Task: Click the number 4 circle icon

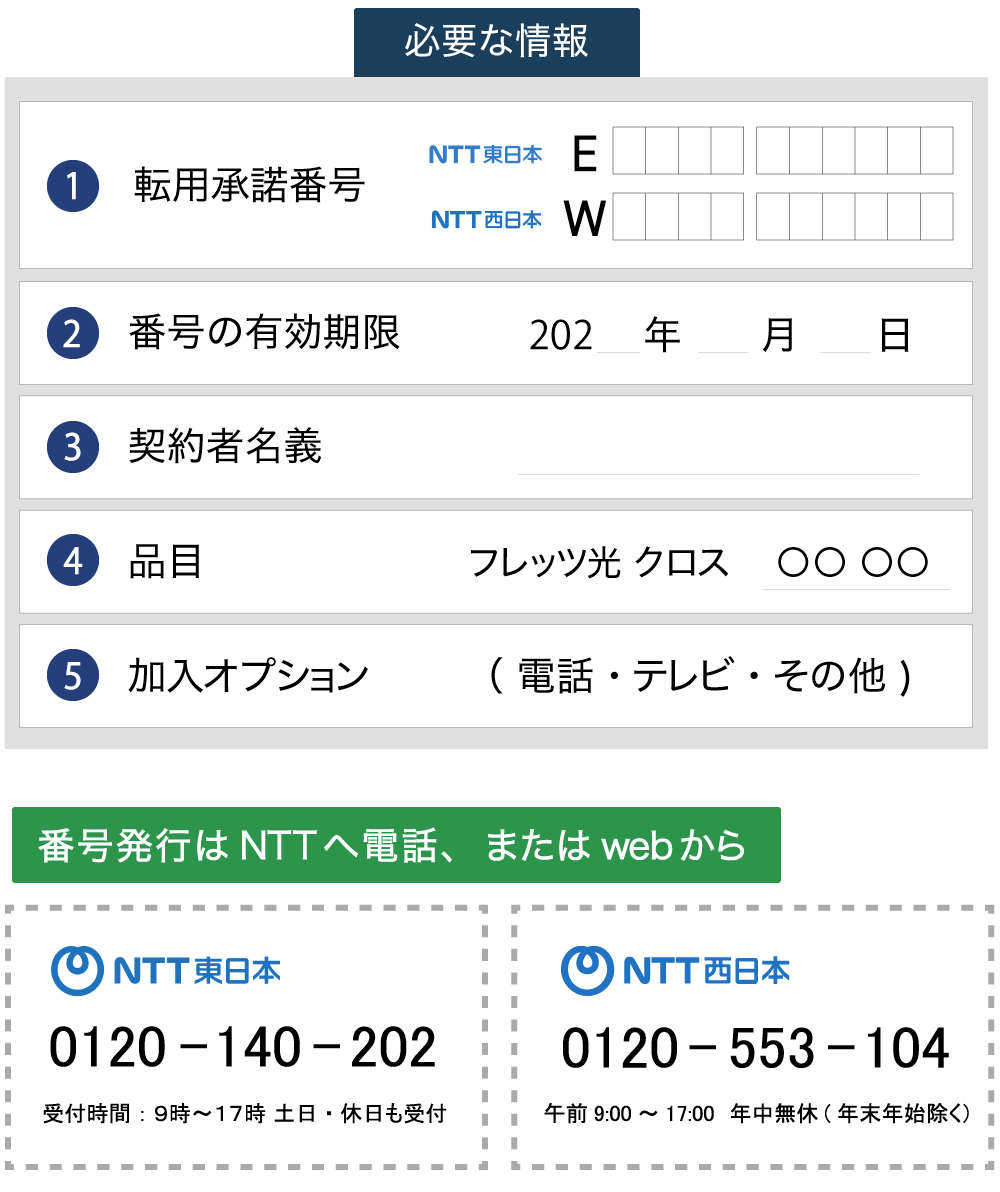Action: pyautogui.click(x=73, y=562)
